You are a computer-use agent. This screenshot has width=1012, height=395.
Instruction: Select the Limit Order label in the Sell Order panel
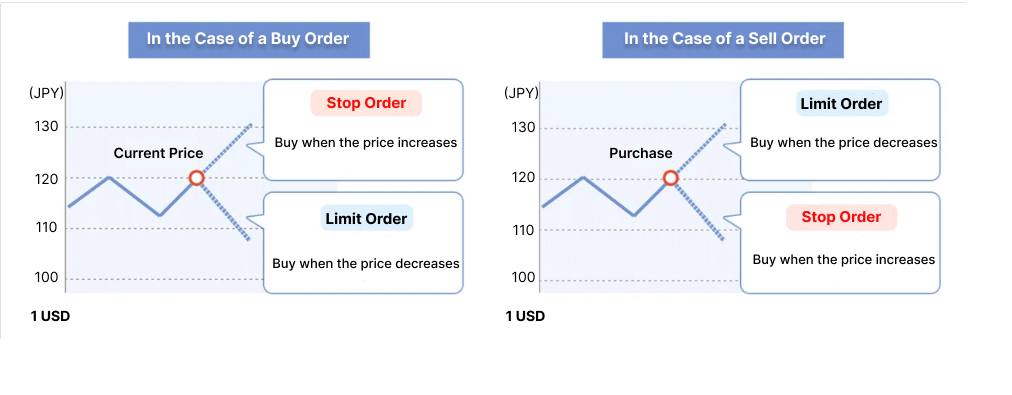(x=842, y=104)
